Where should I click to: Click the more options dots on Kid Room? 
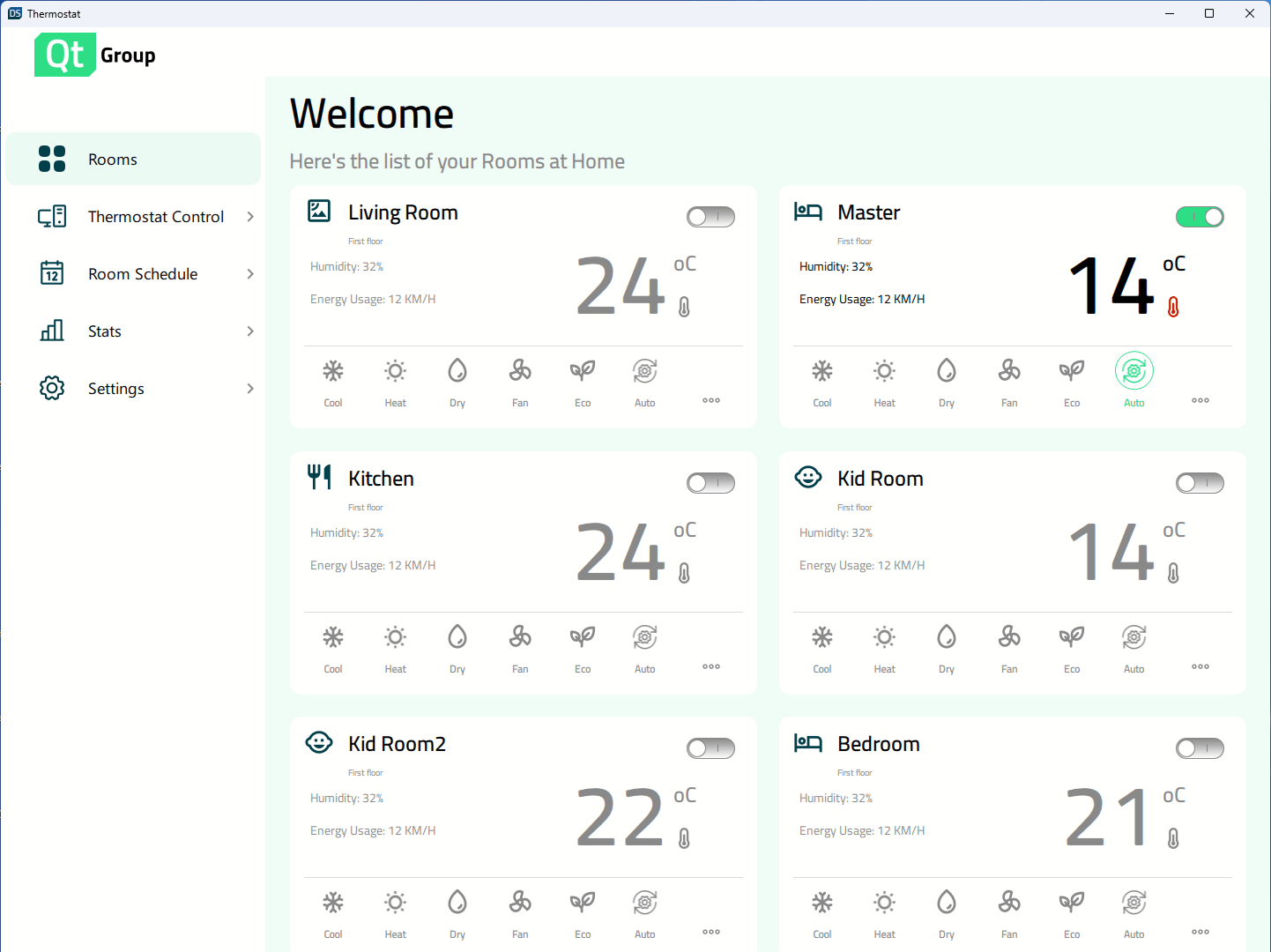coord(1200,666)
